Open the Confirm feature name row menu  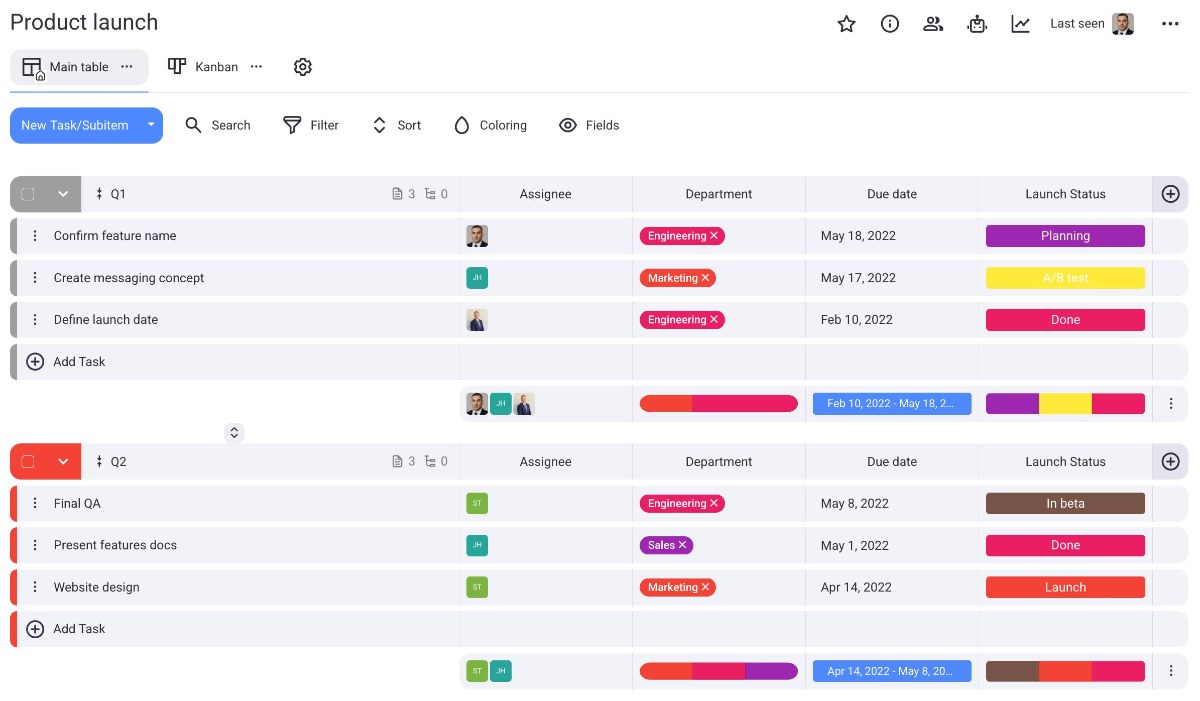tap(35, 236)
